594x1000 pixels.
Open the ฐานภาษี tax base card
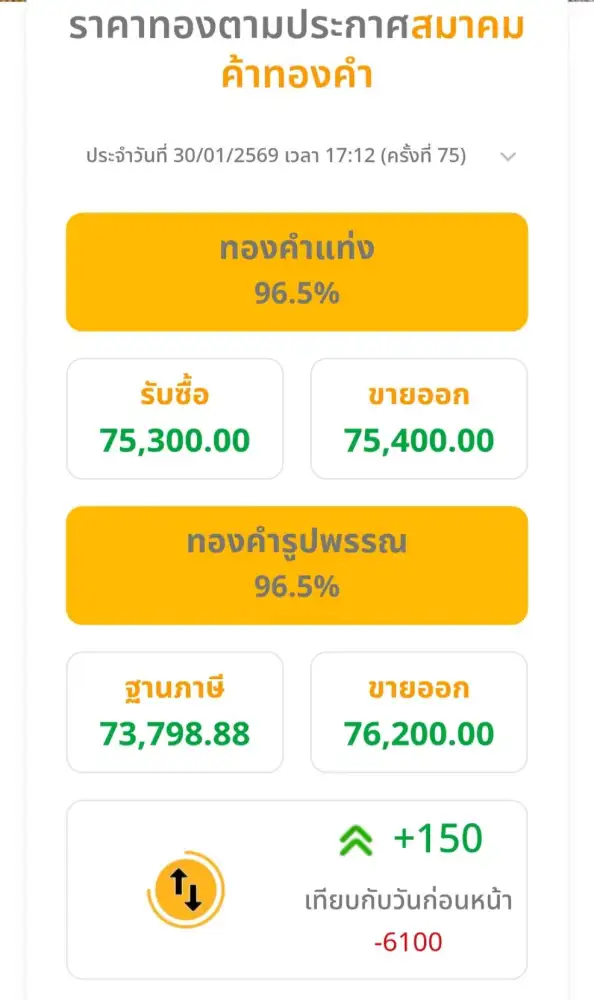tap(174, 711)
